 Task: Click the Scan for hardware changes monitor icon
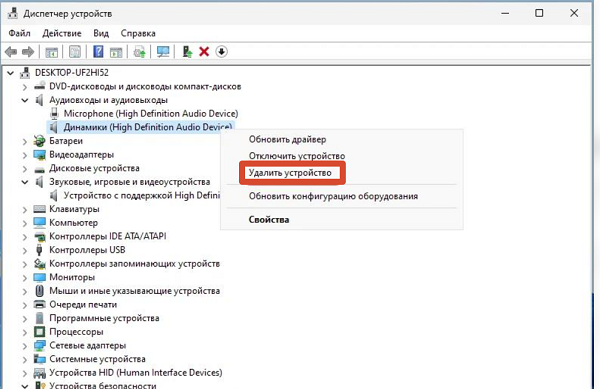pyautogui.click(x=163, y=52)
